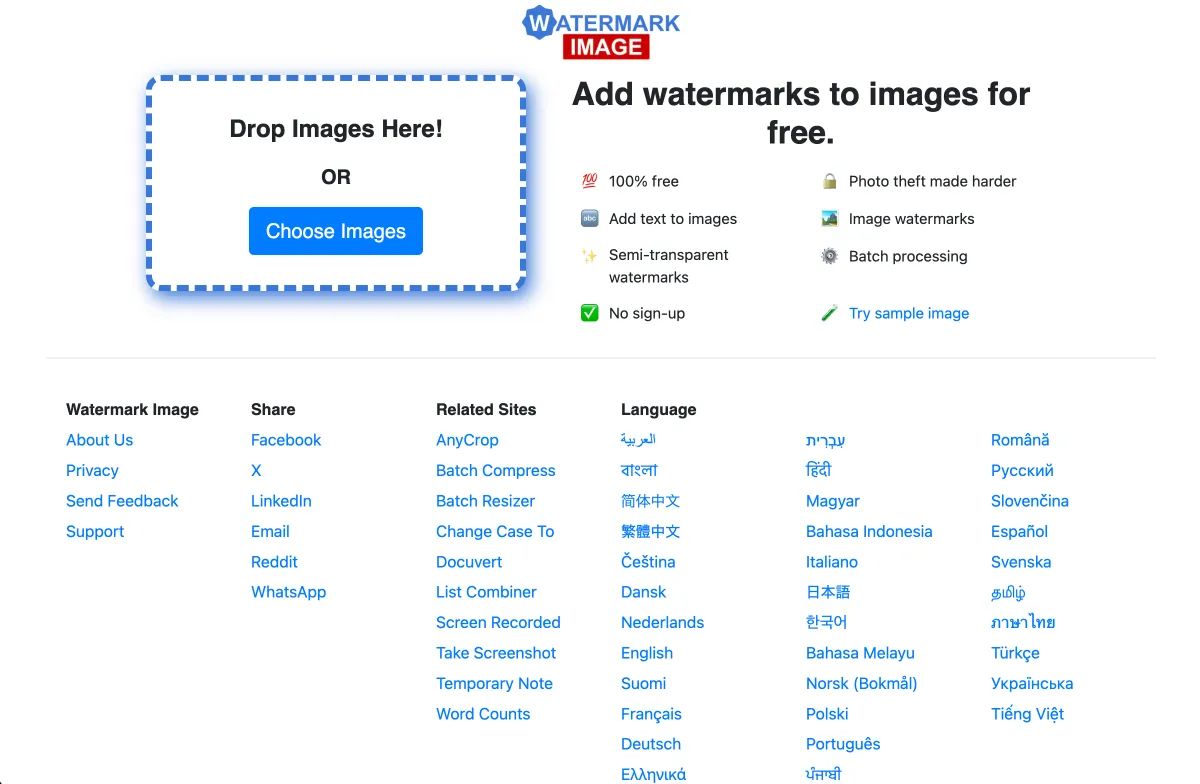Click the gear icon beside Batch processing
The height and width of the screenshot is (784, 1200).
pos(828,256)
